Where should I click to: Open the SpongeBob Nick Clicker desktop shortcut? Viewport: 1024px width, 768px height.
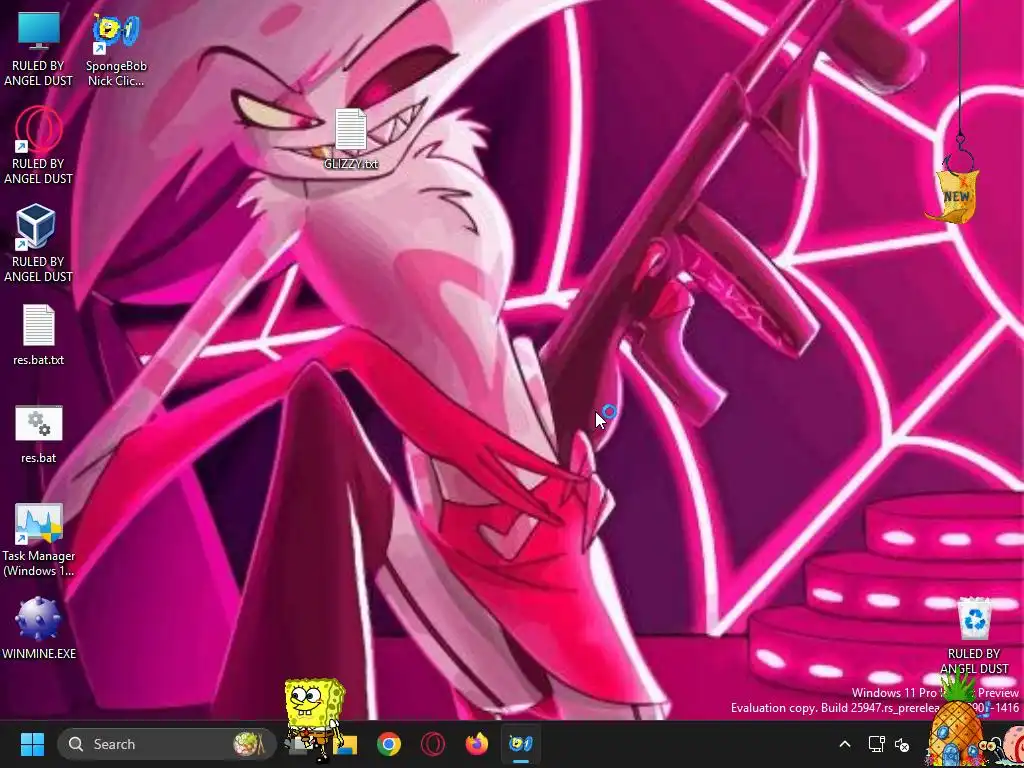[x=116, y=34]
